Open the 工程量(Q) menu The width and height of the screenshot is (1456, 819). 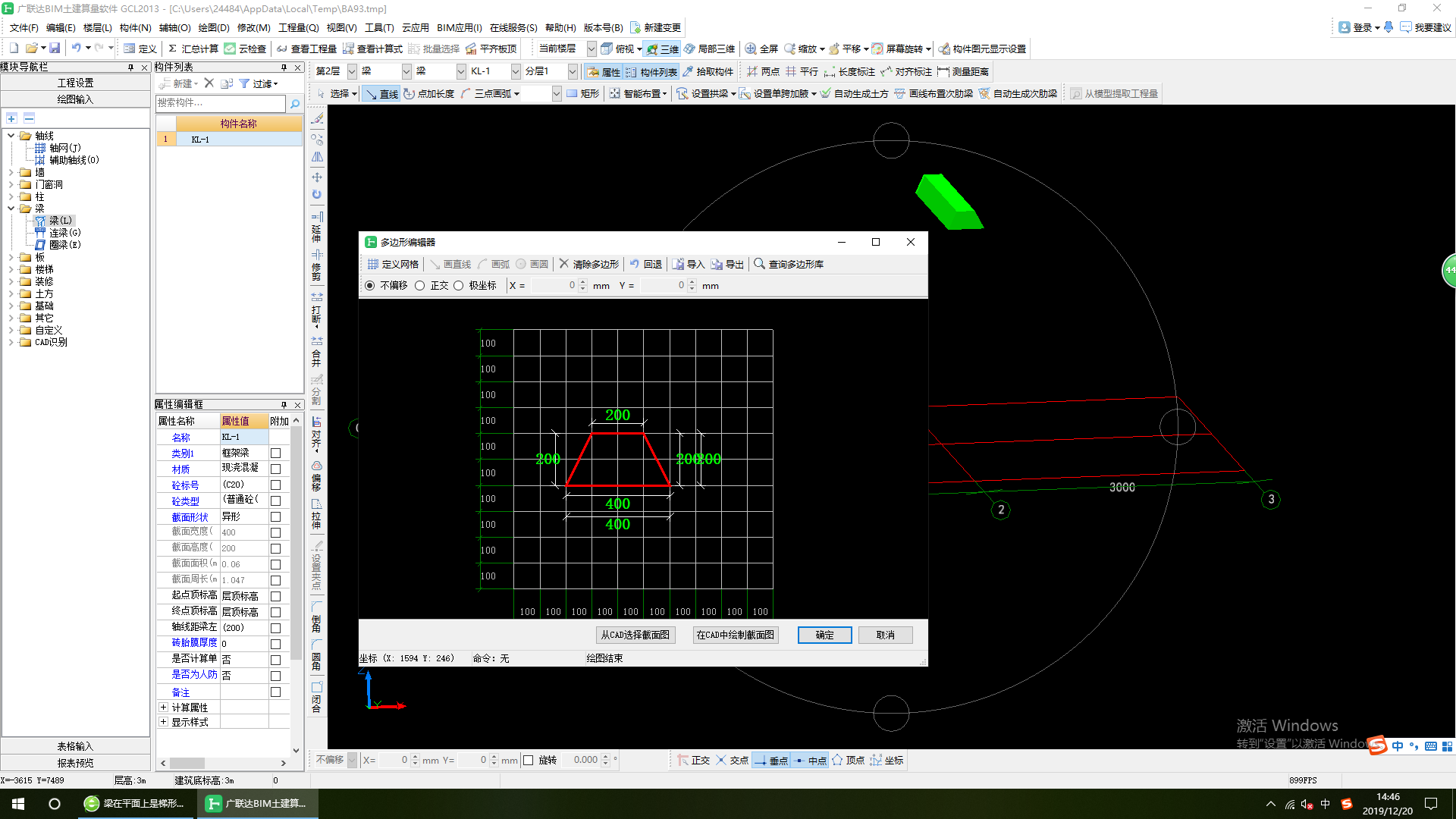(299, 27)
